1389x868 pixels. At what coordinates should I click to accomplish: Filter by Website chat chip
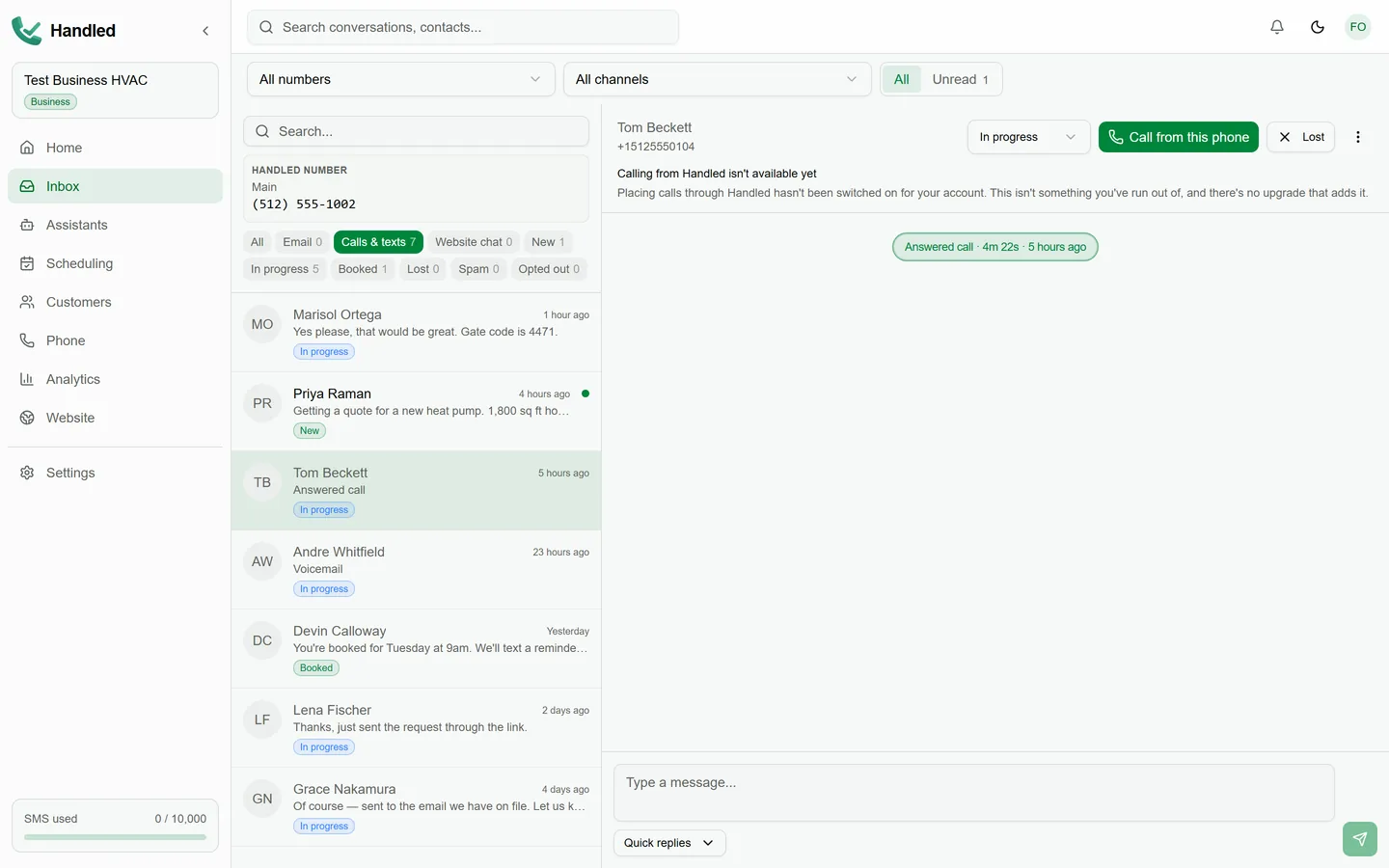474,242
